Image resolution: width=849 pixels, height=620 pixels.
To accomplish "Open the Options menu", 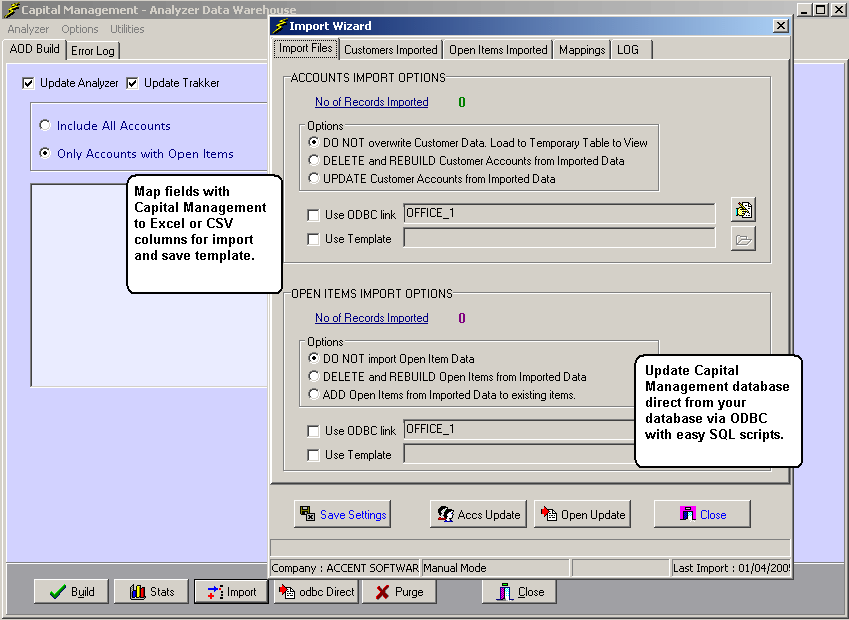I will tap(80, 29).
